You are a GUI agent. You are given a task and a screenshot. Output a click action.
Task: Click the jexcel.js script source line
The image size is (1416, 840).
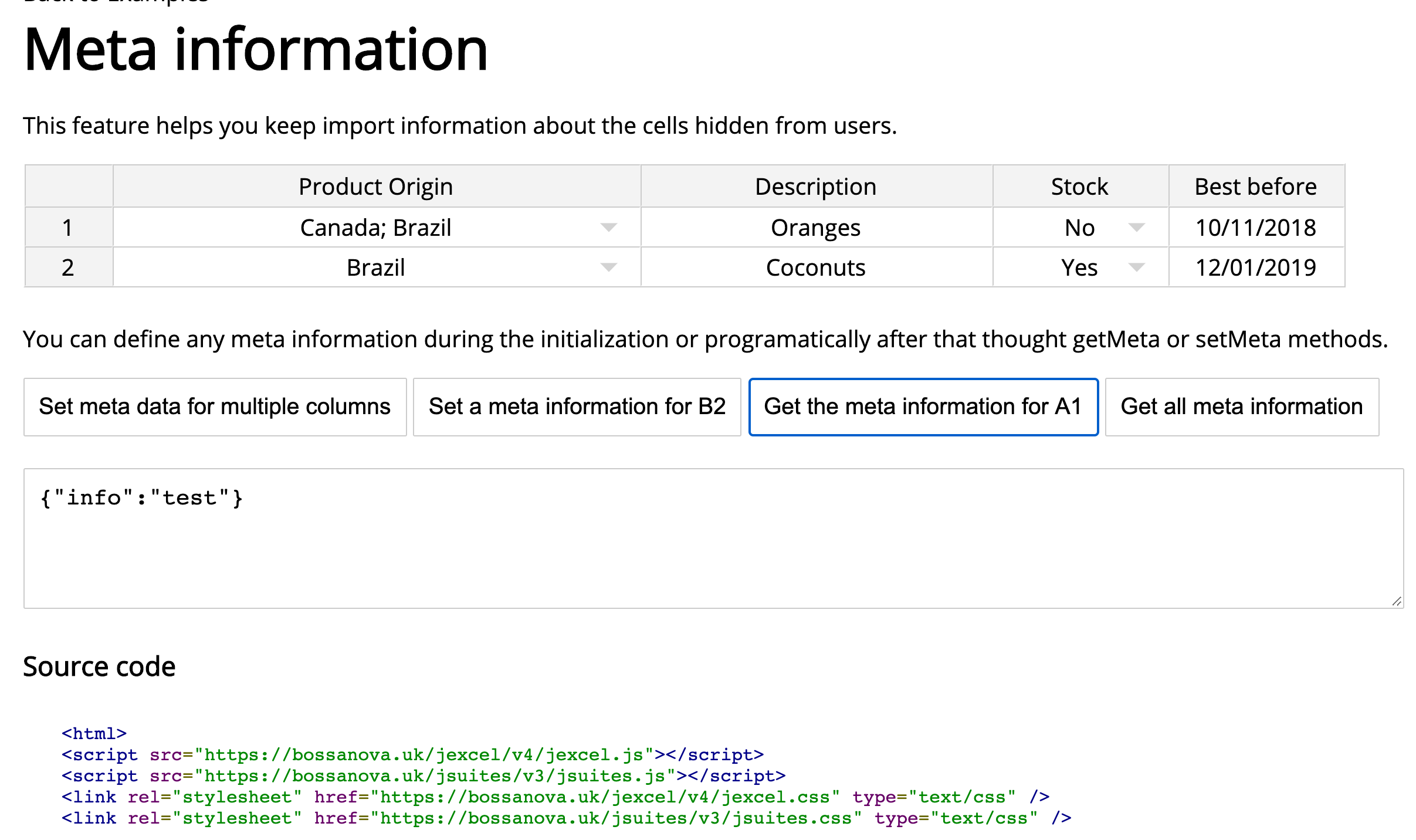tap(413, 754)
